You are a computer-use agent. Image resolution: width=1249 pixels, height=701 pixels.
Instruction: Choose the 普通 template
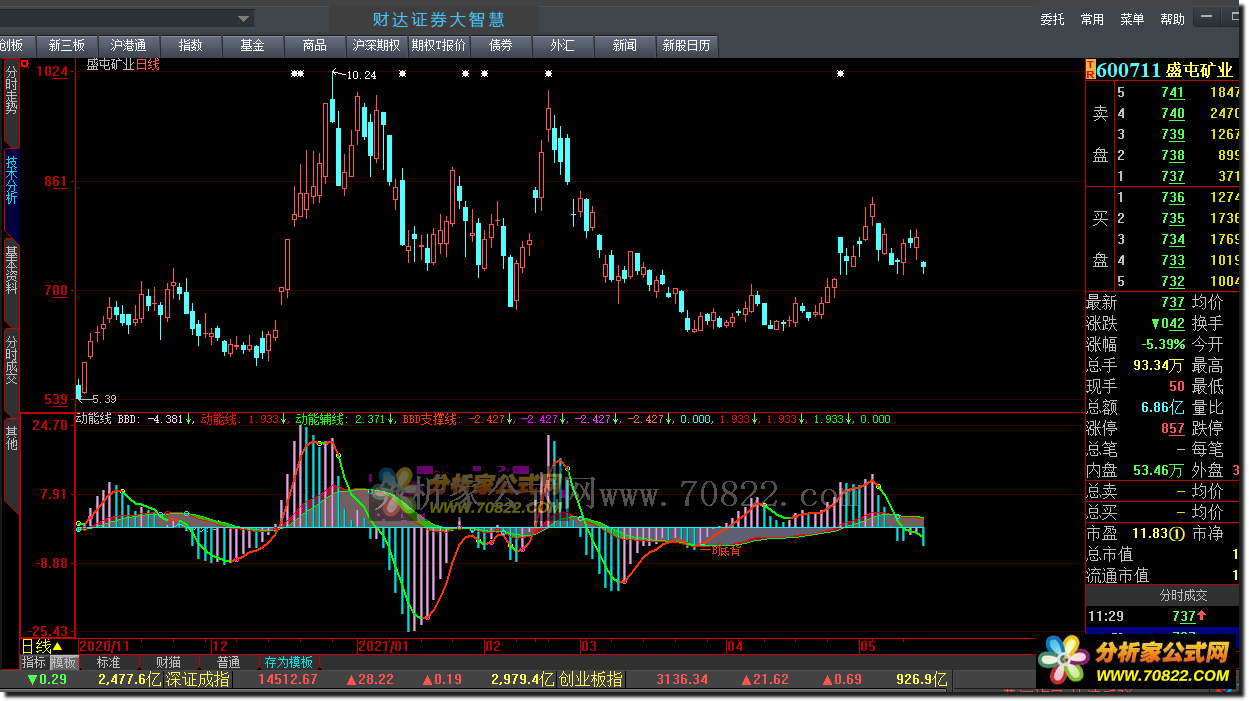(x=228, y=662)
